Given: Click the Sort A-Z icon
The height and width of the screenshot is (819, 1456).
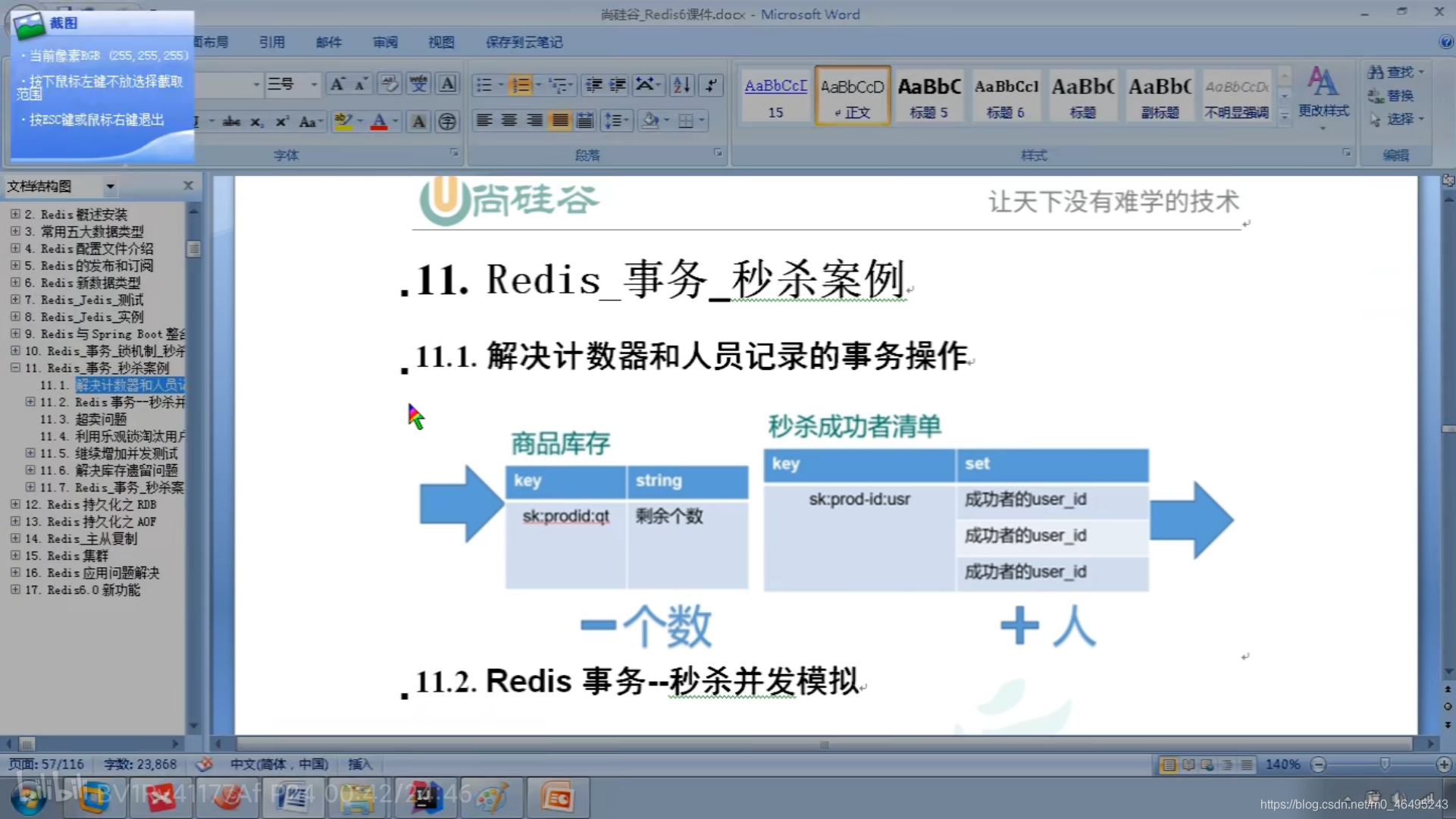Looking at the screenshot, I should pos(681,85).
